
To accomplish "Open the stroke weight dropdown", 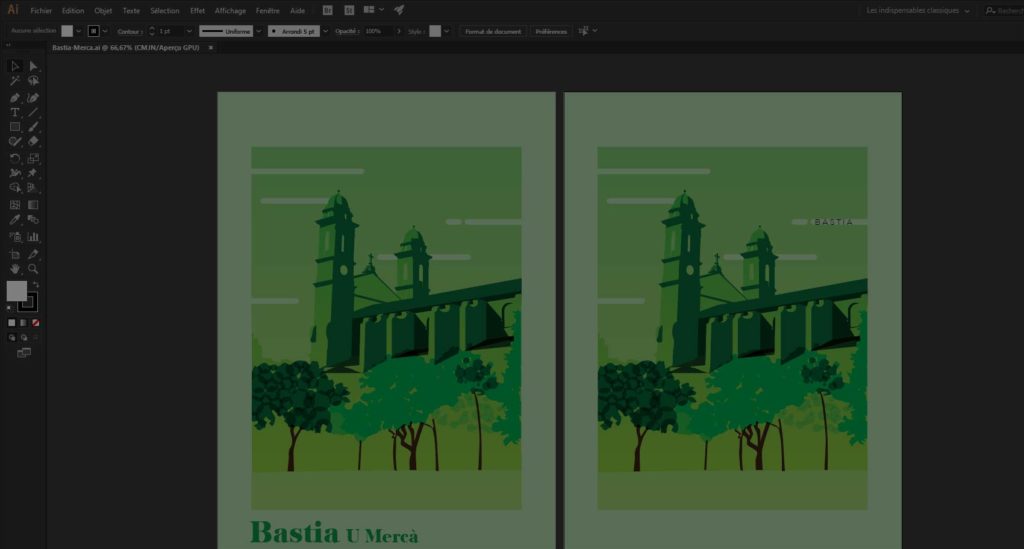I will 191,31.
